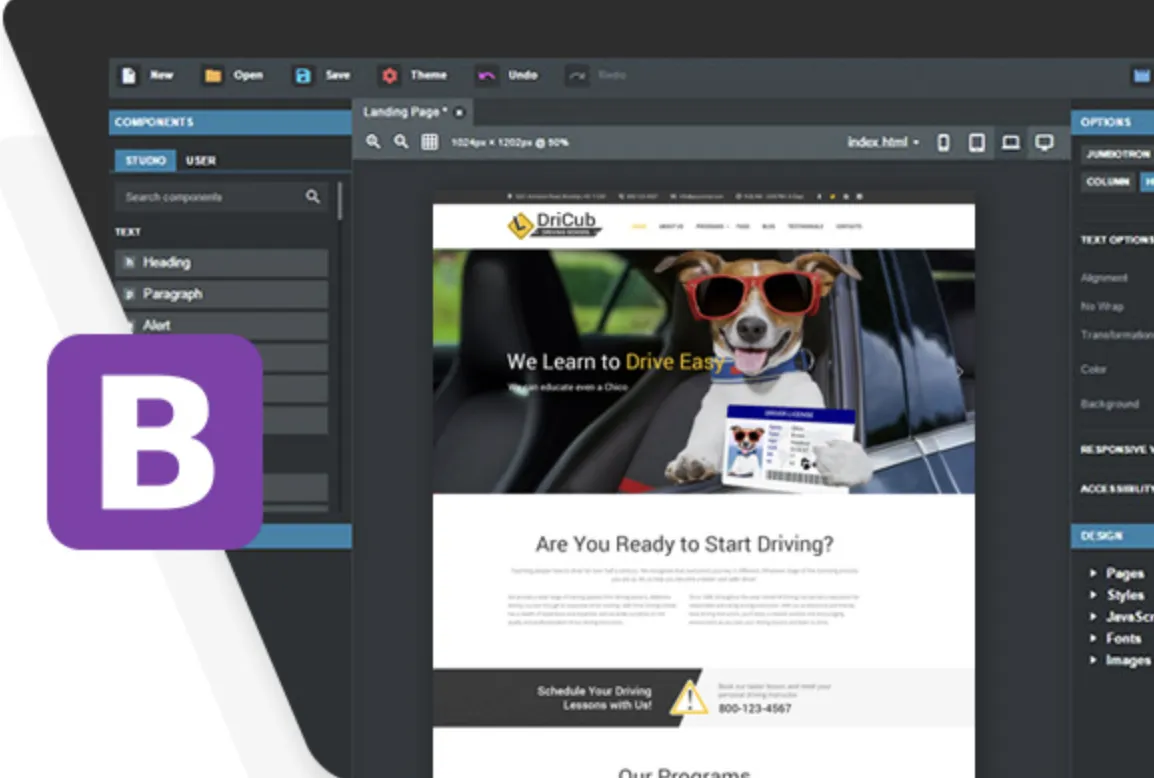Expand the Images tree node

point(1093,660)
